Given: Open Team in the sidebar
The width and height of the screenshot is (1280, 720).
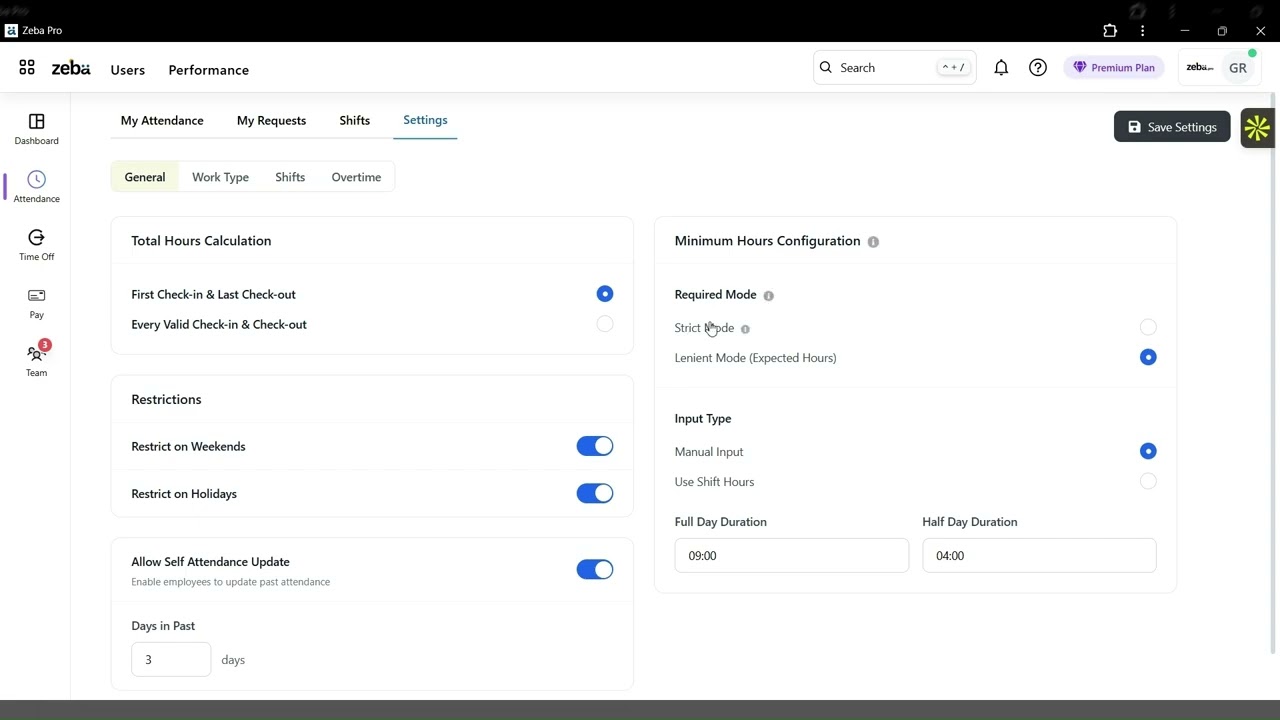Looking at the screenshot, I should (x=37, y=361).
